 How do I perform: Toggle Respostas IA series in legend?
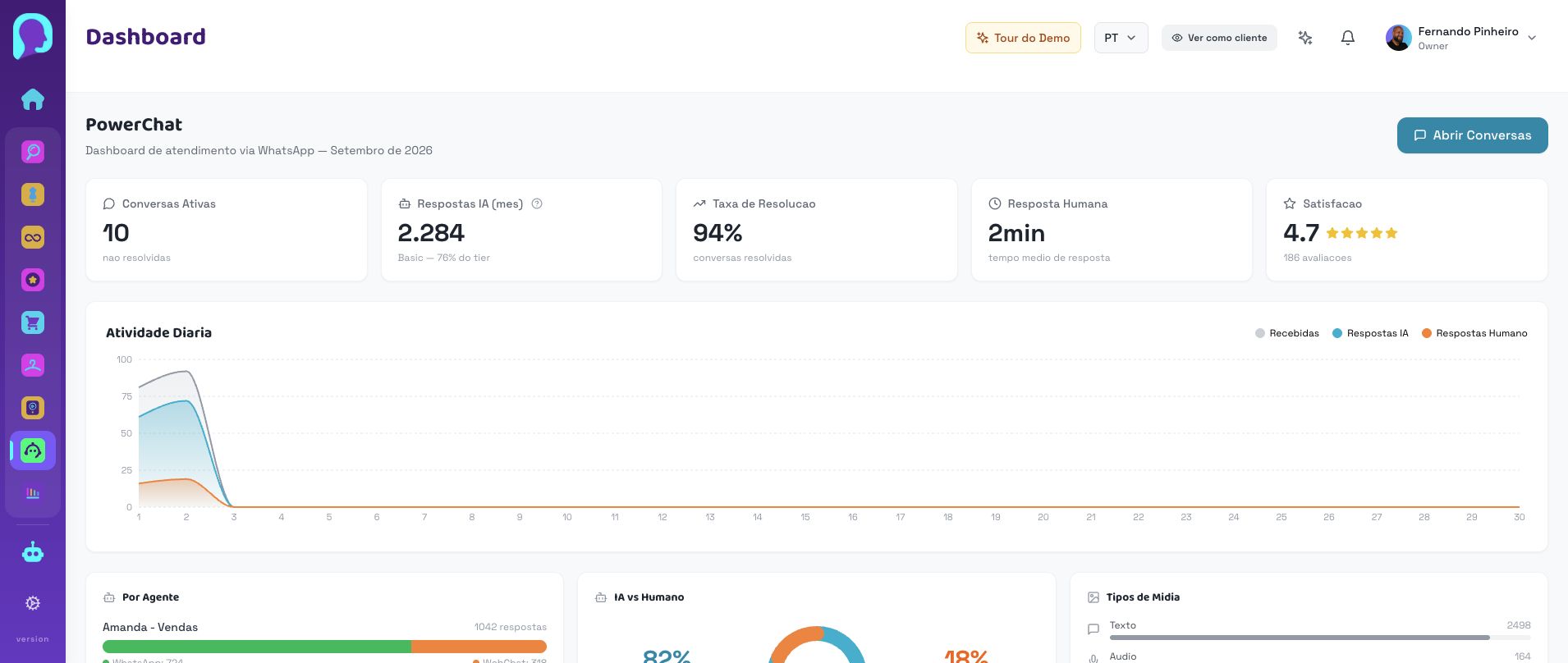[x=1370, y=333]
